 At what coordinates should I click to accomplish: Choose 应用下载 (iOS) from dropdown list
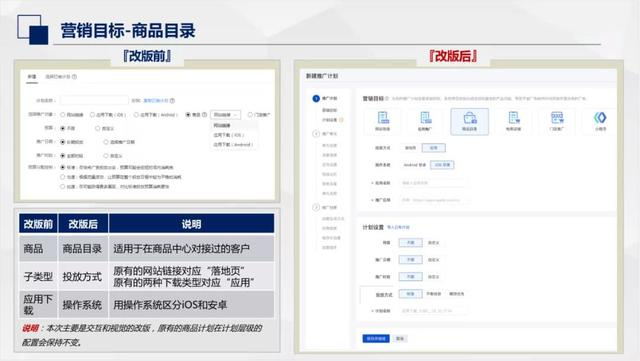pos(229,135)
